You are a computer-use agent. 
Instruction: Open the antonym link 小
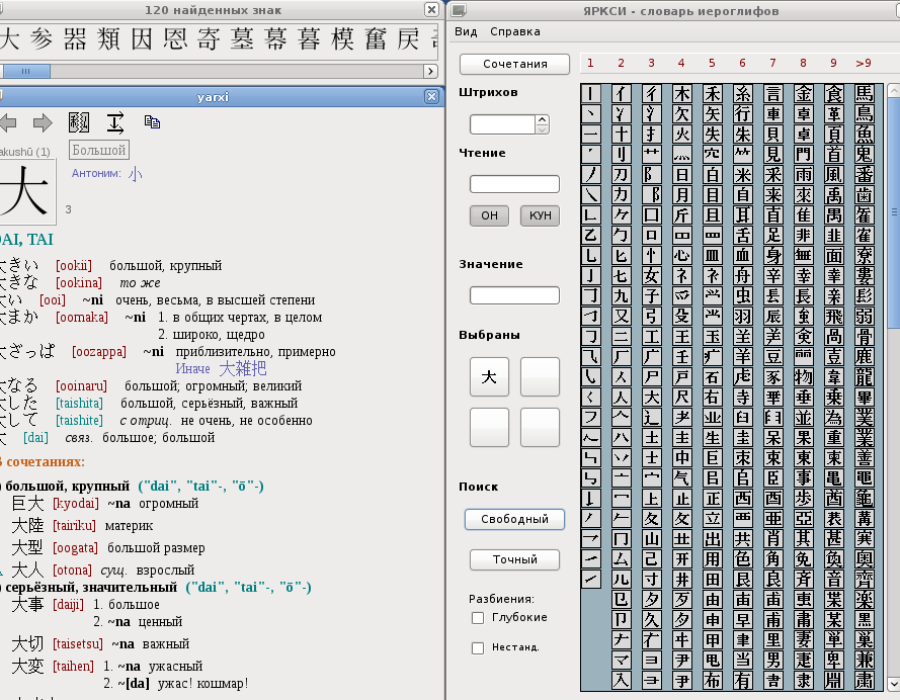point(135,173)
